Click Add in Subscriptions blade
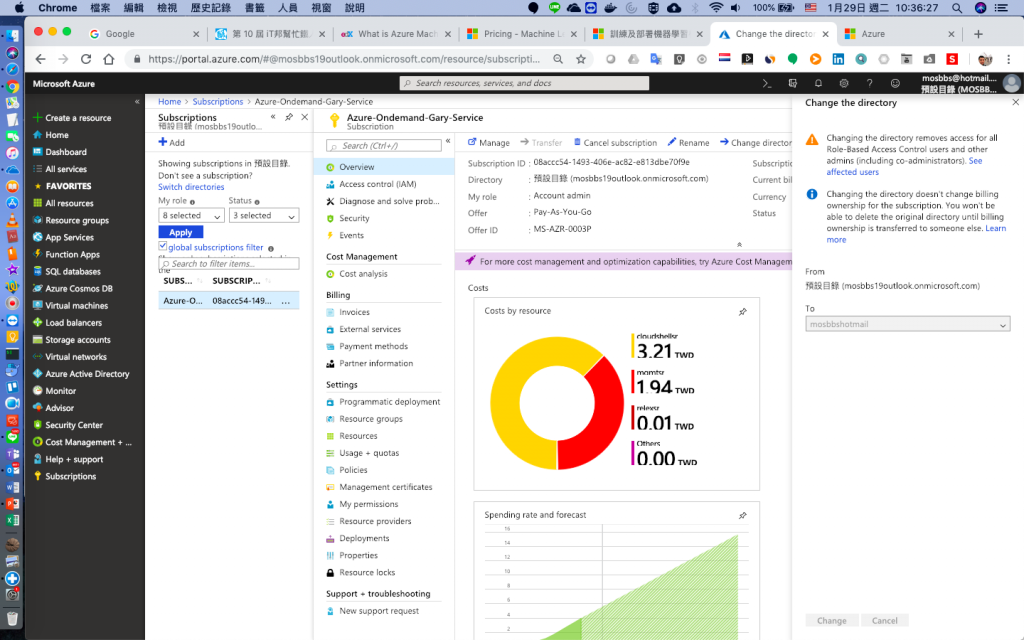The height and width of the screenshot is (640, 1024). click(172, 142)
